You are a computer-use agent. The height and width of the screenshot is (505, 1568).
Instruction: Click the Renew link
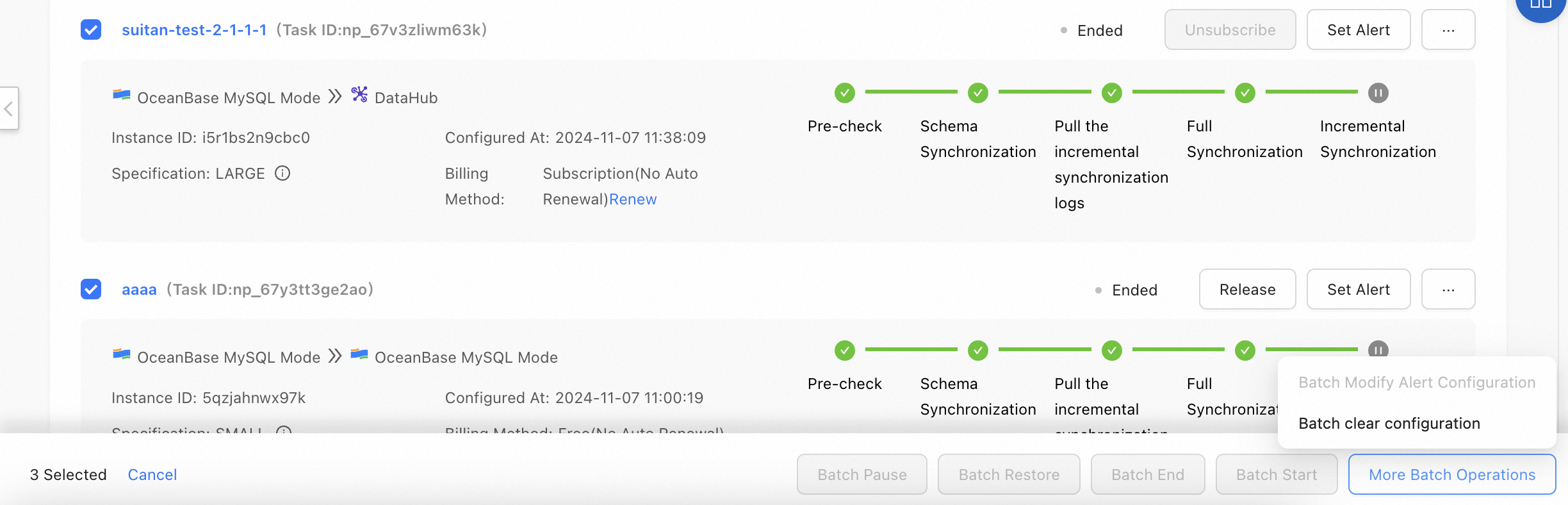[x=633, y=199]
